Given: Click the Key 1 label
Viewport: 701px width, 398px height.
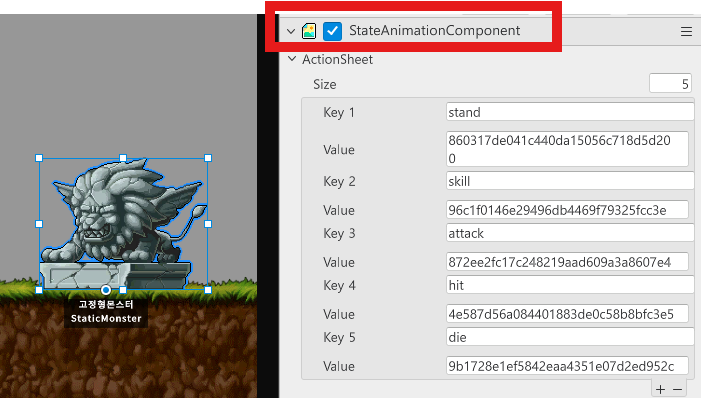Looking at the screenshot, I should pos(338,112).
